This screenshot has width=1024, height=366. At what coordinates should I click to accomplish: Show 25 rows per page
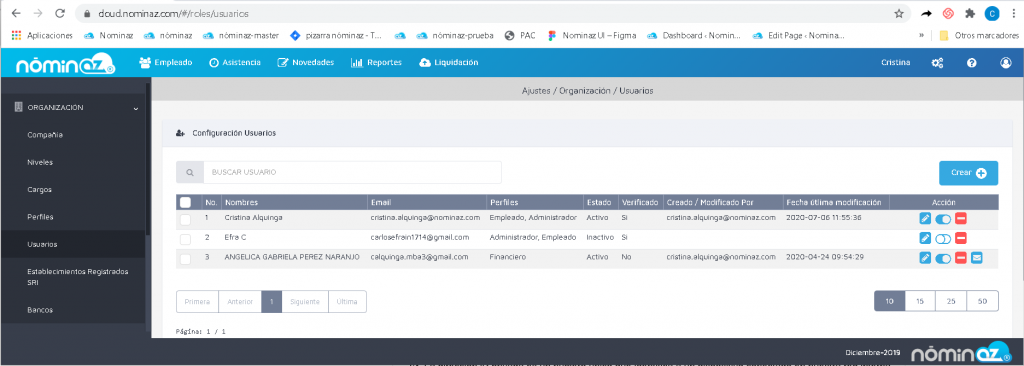[x=951, y=301]
